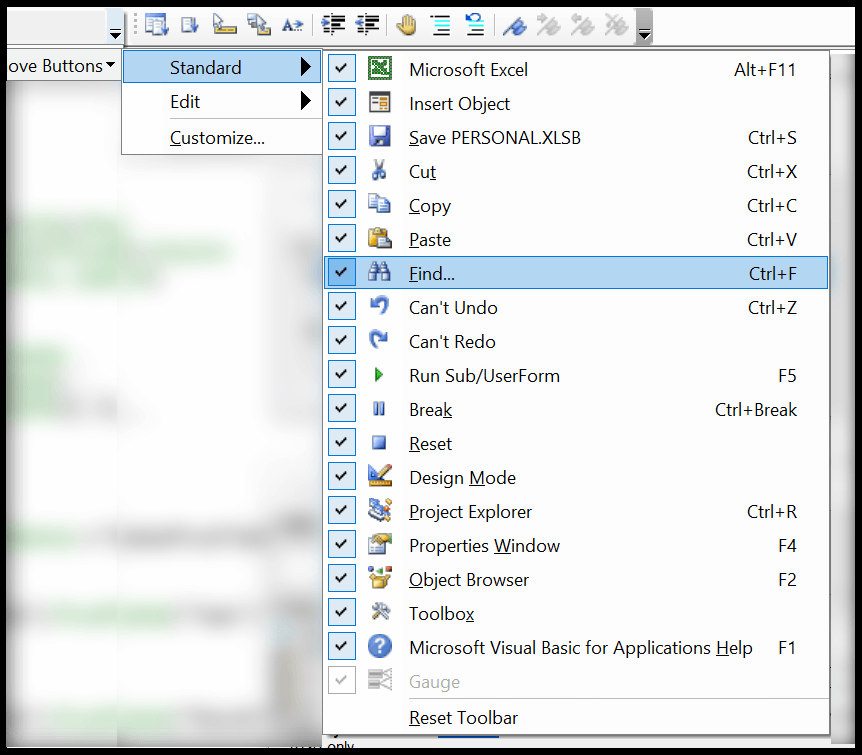
Task: Apply Complete Word from the toolbar
Action: pos(293,24)
